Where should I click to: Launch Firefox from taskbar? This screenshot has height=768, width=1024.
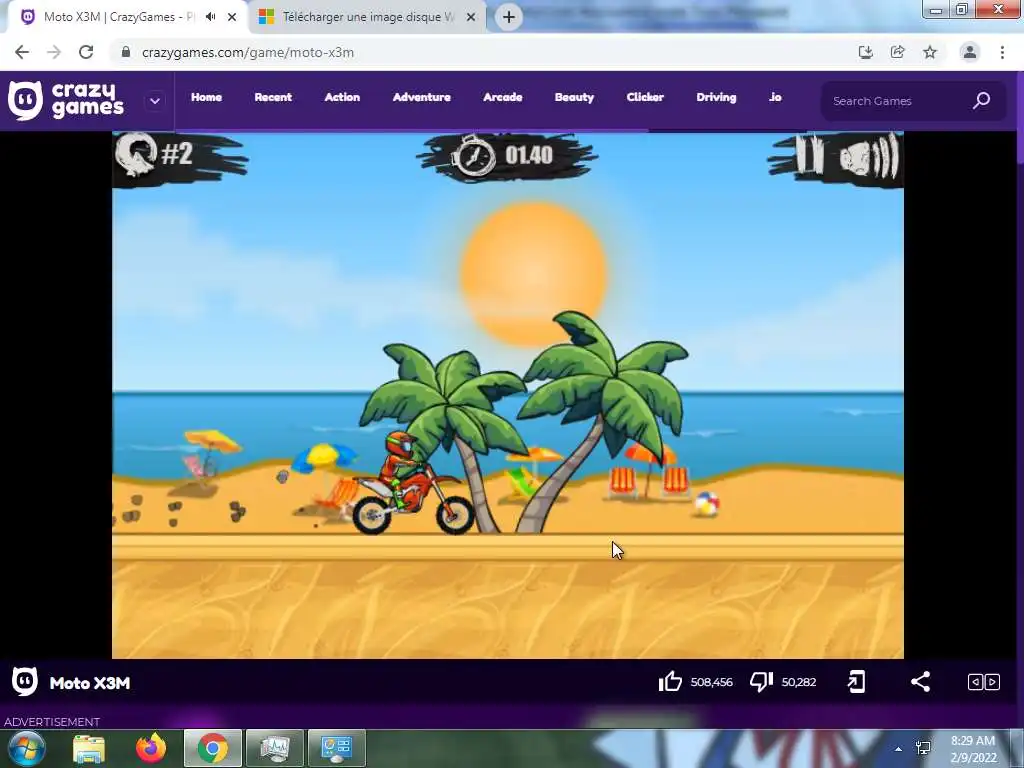click(x=151, y=748)
